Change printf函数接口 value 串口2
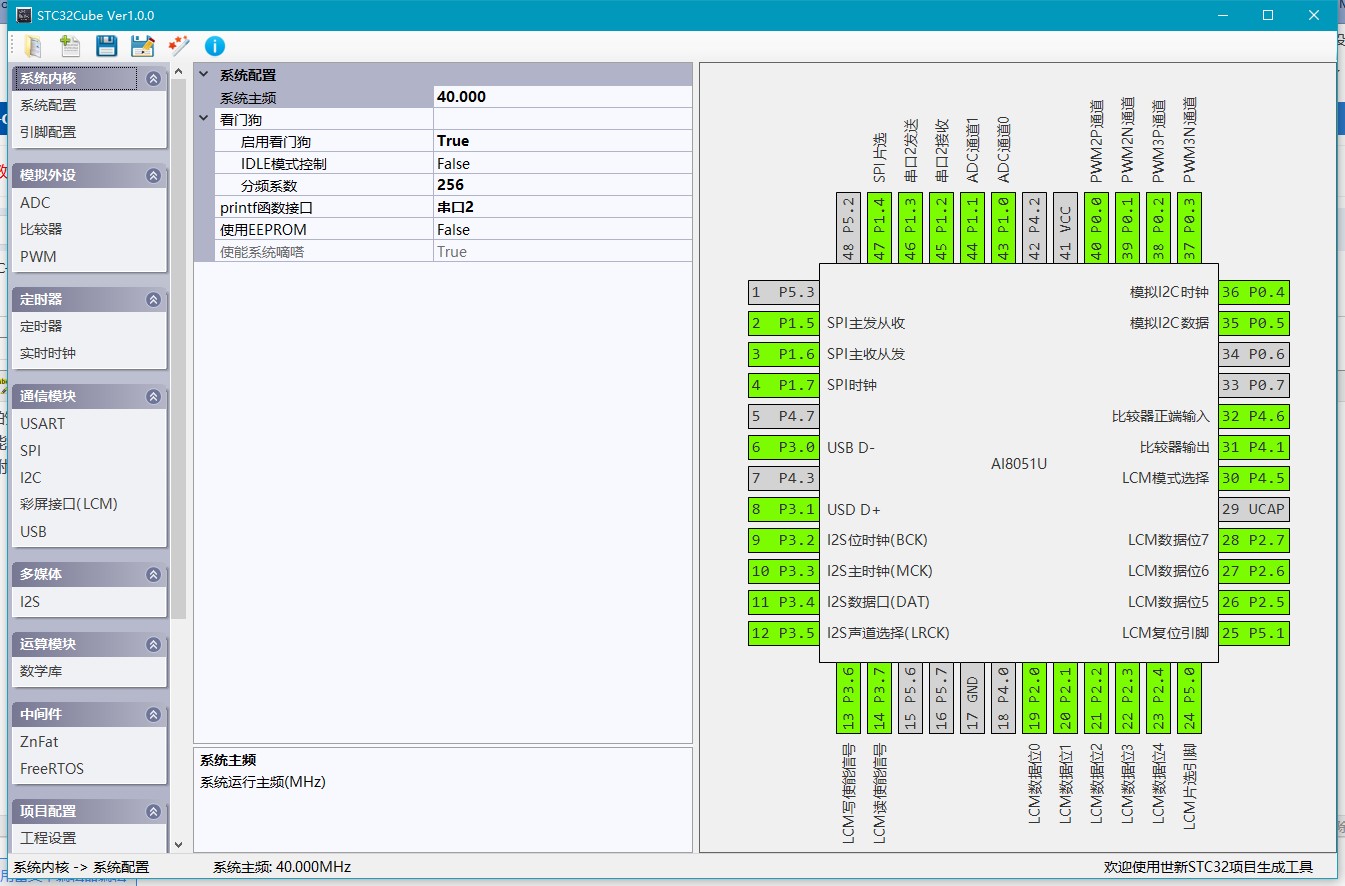This screenshot has width=1345, height=886. point(562,207)
